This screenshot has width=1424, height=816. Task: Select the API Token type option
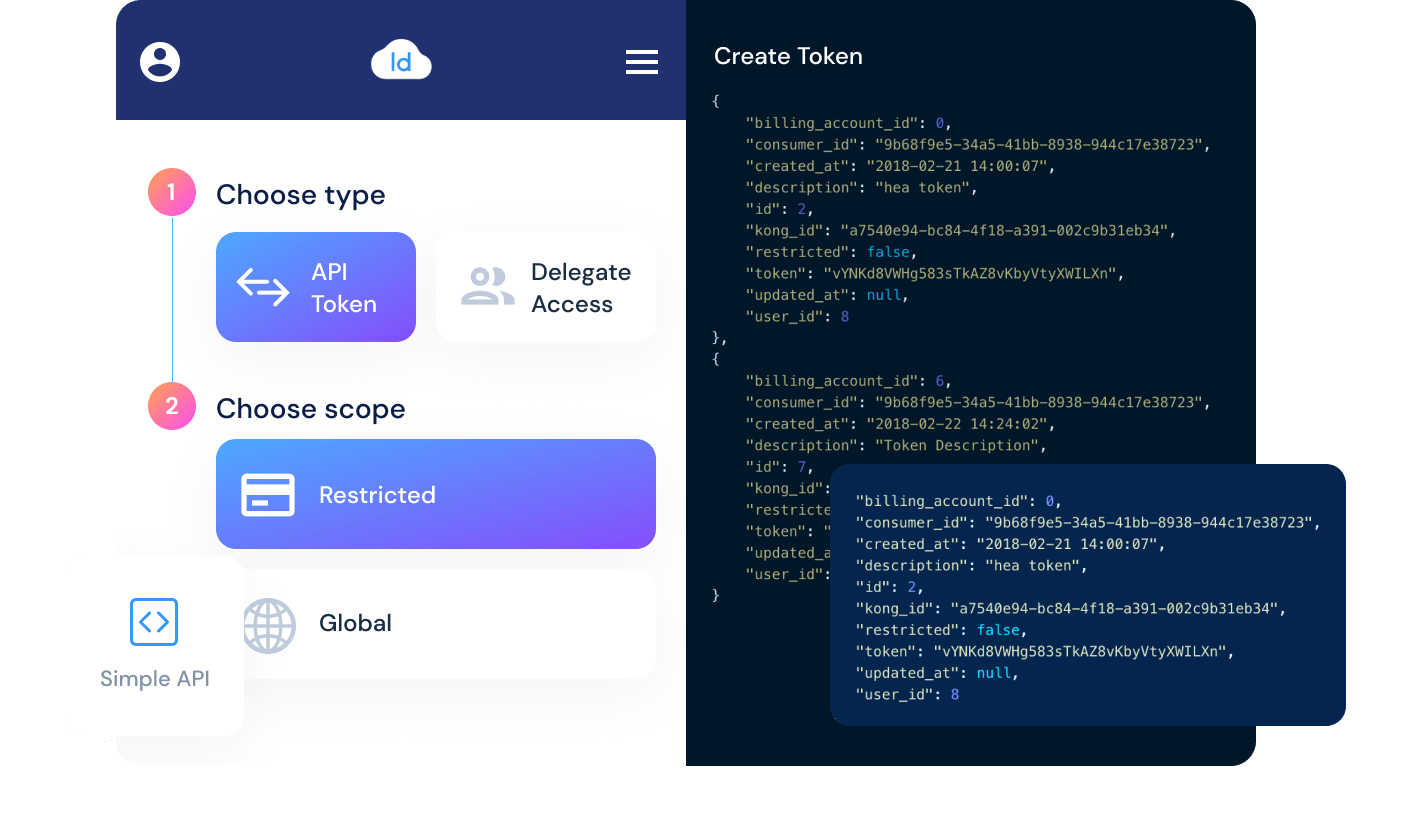click(316, 287)
